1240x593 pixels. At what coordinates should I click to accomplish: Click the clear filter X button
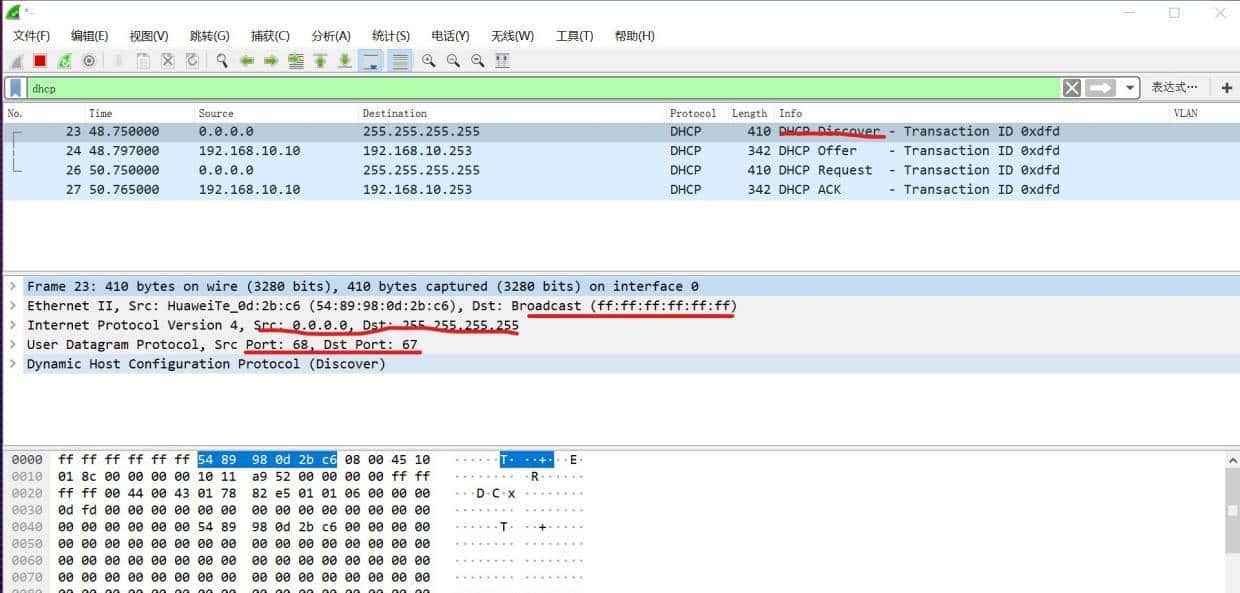pyautogui.click(x=1071, y=88)
